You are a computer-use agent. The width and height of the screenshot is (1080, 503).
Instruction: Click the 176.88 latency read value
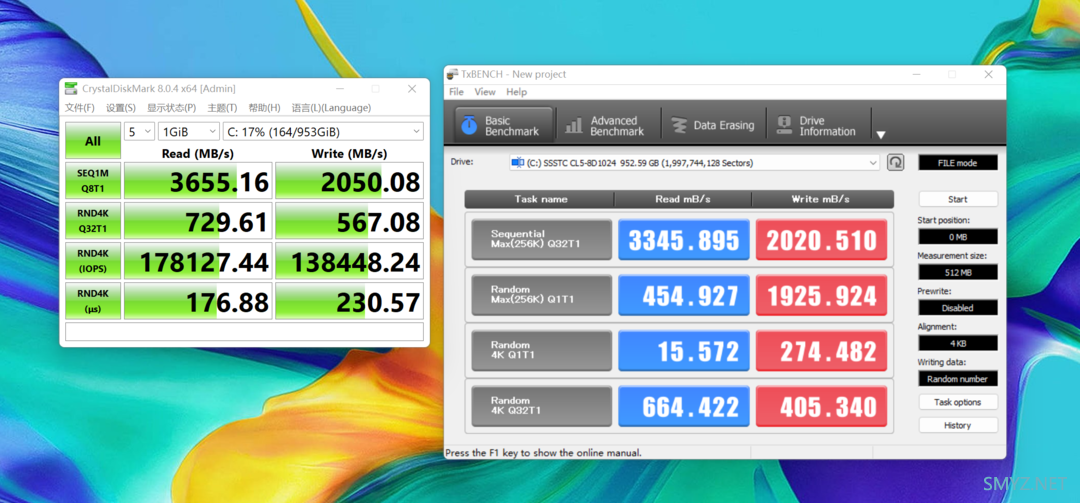198,300
